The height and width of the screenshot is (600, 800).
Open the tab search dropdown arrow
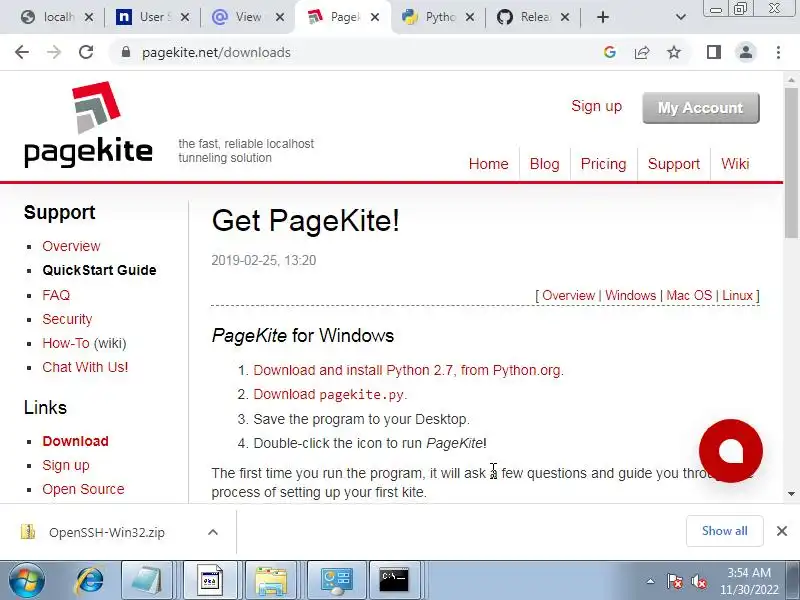click(x=681, y=17)
